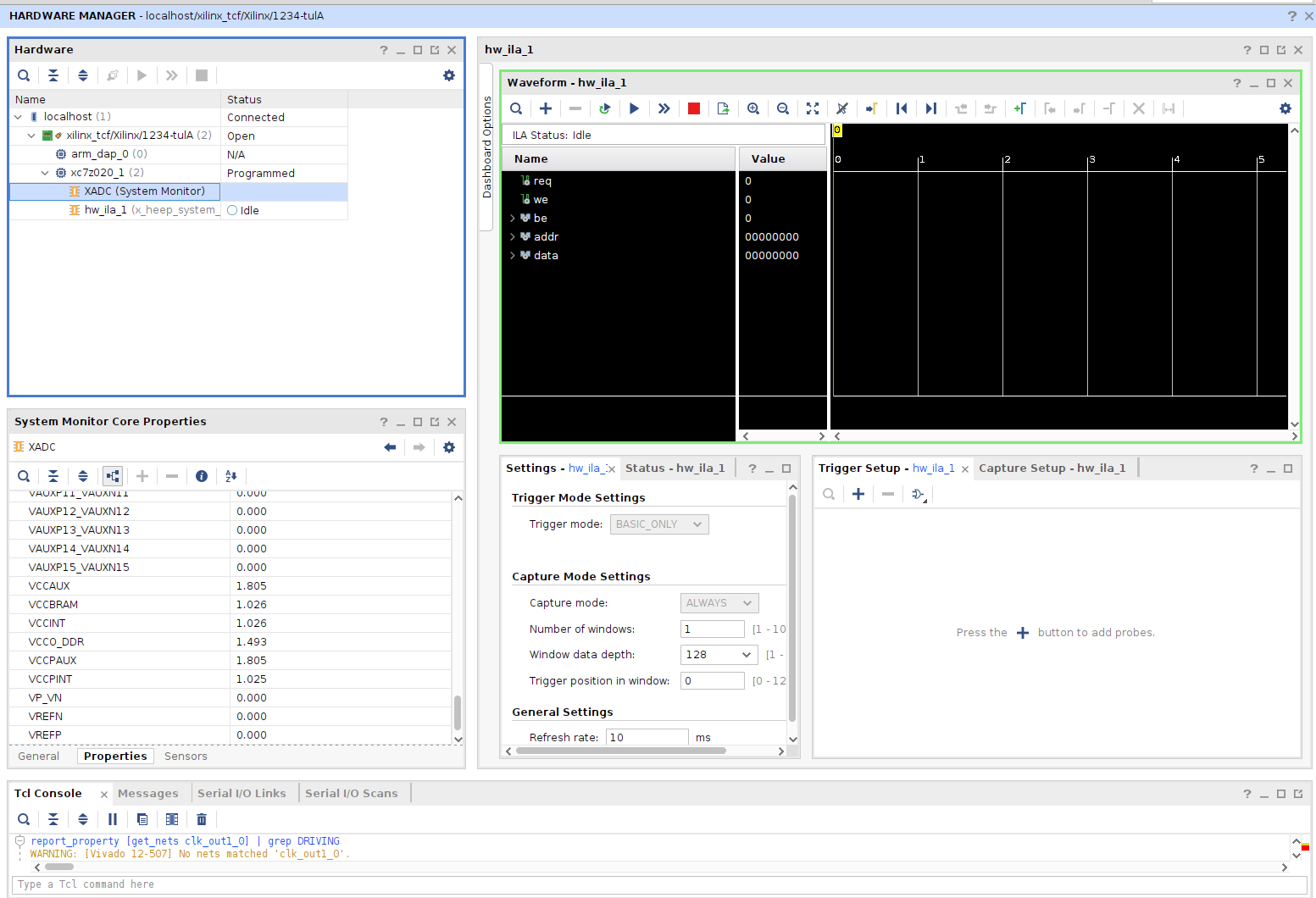Switch to Capture Setup - hw_ila_1 tab

tap(1052, 468)
